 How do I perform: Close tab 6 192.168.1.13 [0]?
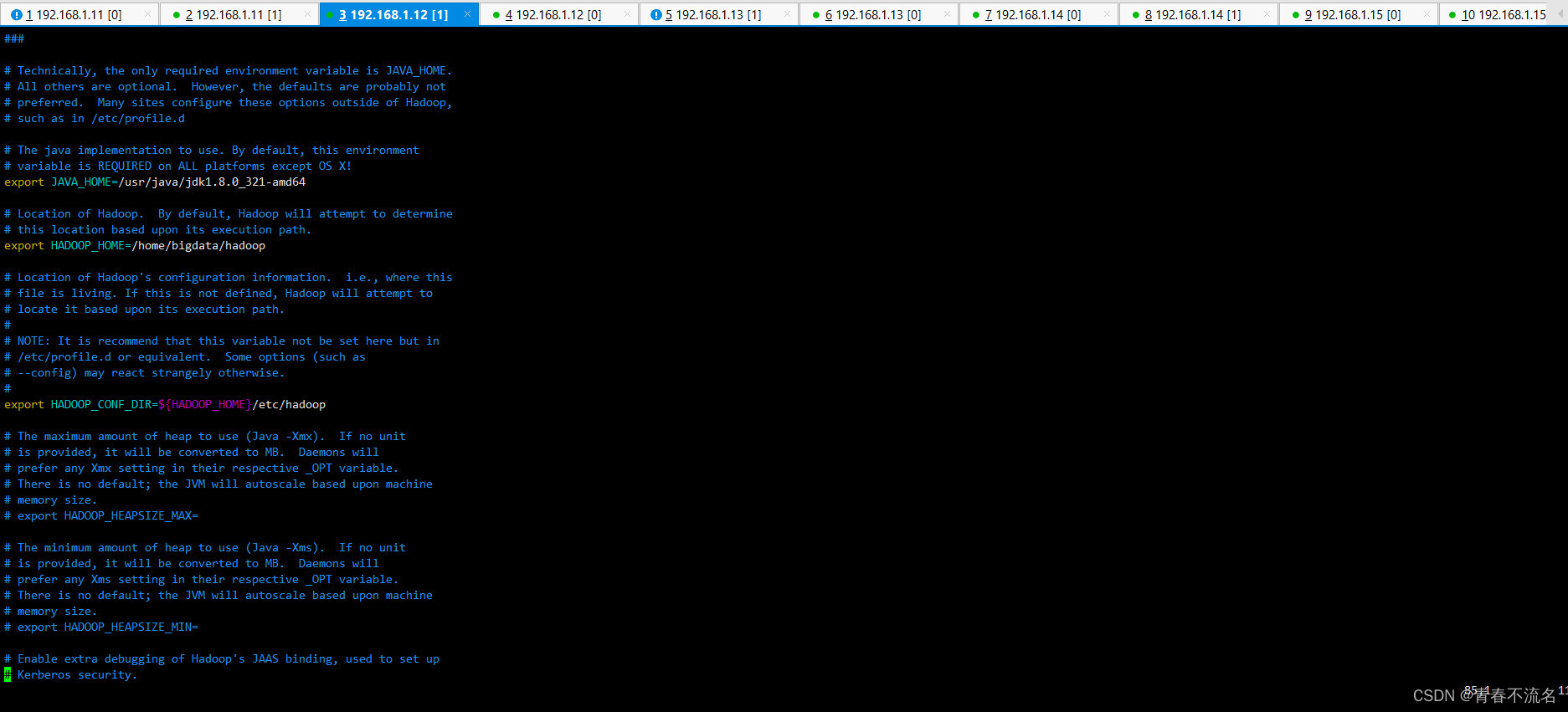click(948, 14)
